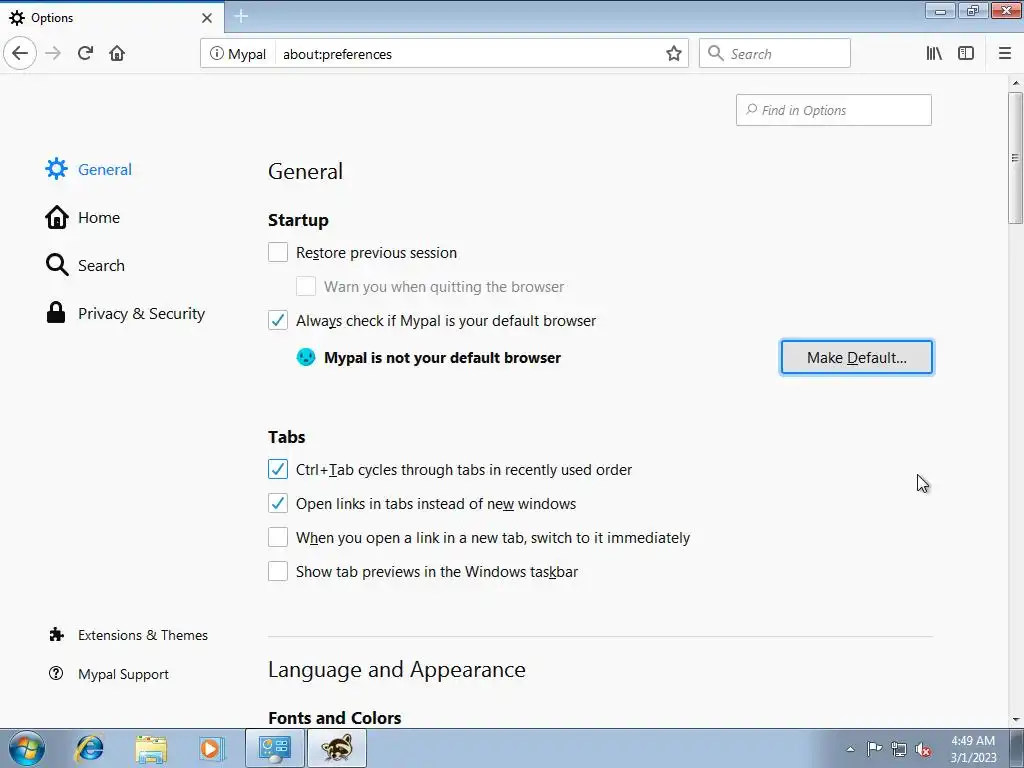Click the Action Center flag icon

tap(874, 748)
